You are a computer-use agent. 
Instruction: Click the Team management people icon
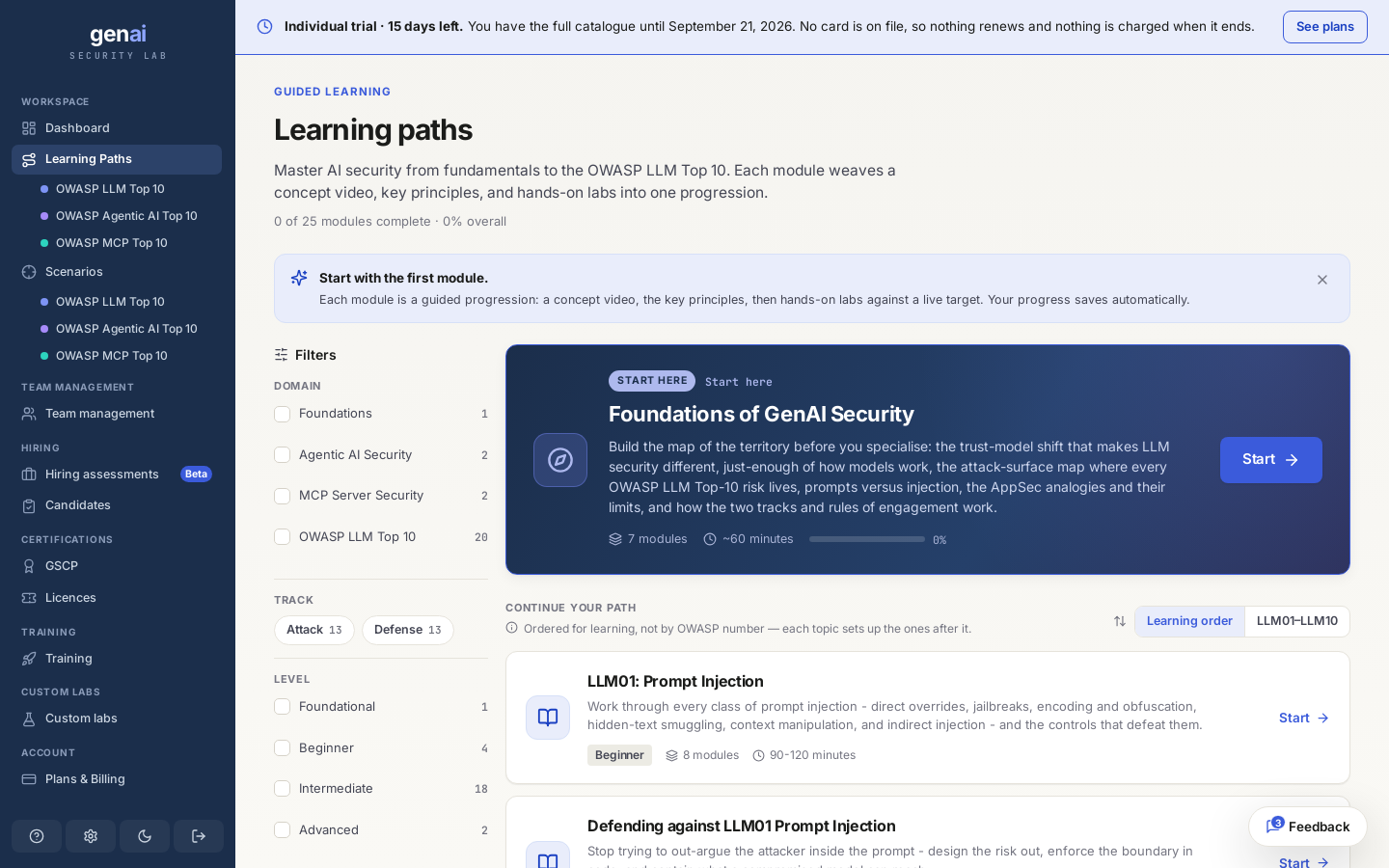pos(29,414)
